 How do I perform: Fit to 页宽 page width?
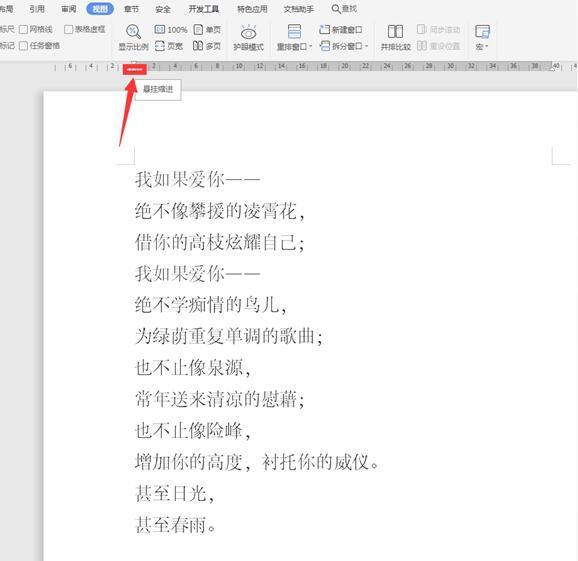point(169,46)
